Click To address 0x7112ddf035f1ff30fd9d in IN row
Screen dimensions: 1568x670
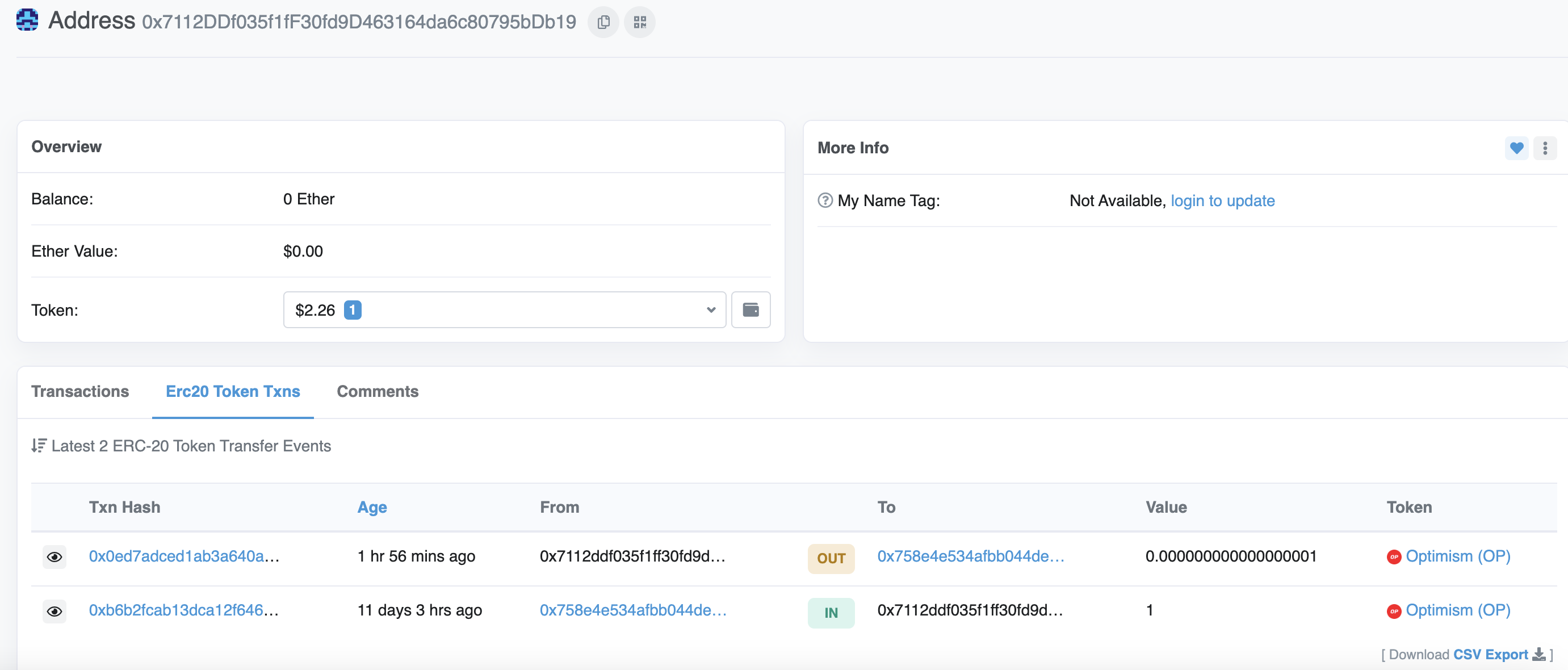pyautogui.click(x=970, y=610)
